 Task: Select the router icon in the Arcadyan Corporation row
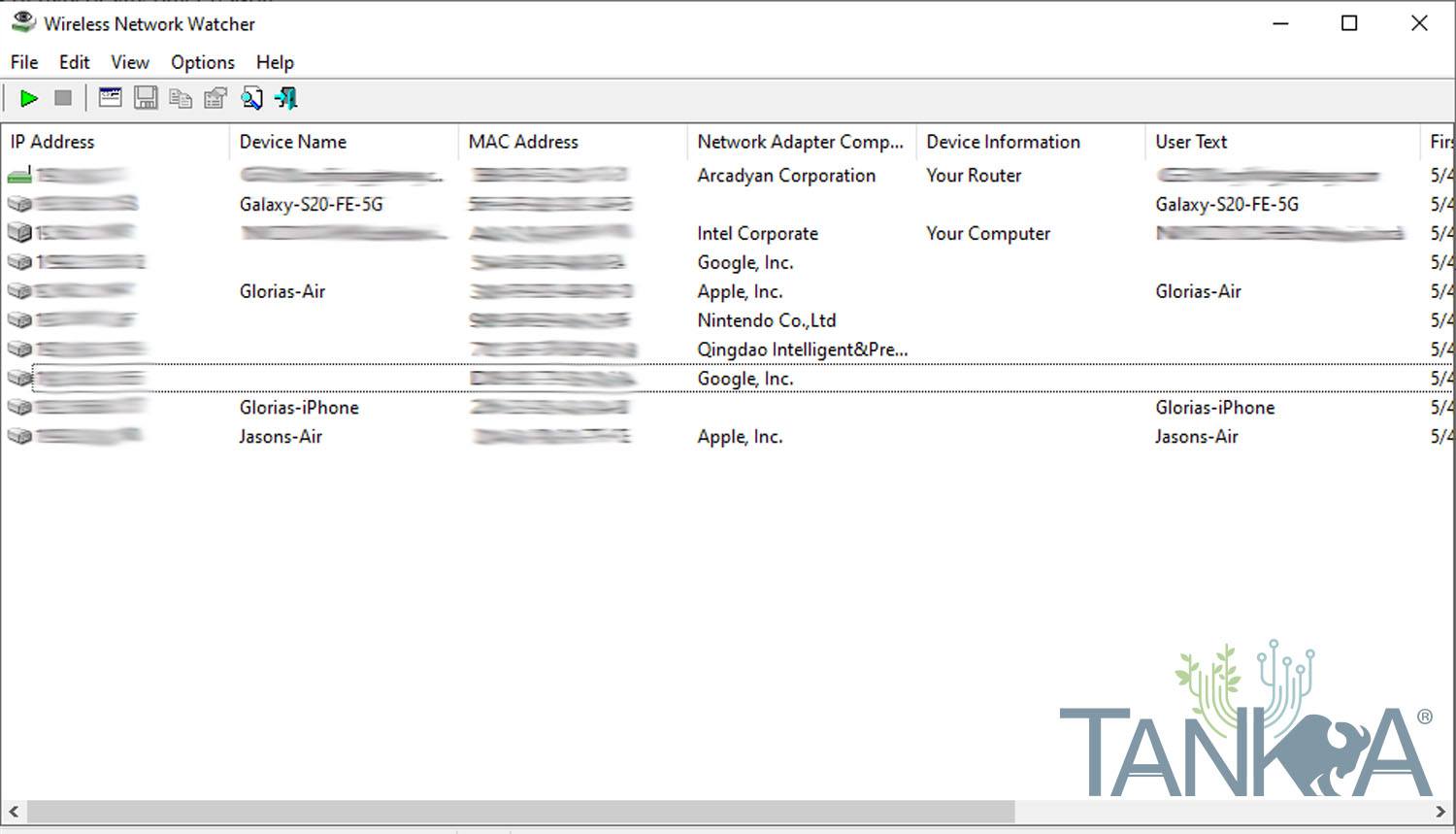coord(19,175)
